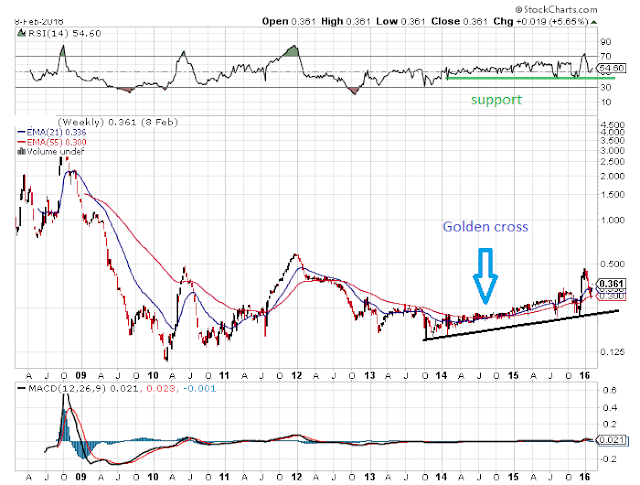Click the 54.60 RSI value tag
Viewport: 640px width, 485px height.
pos(611,68)
